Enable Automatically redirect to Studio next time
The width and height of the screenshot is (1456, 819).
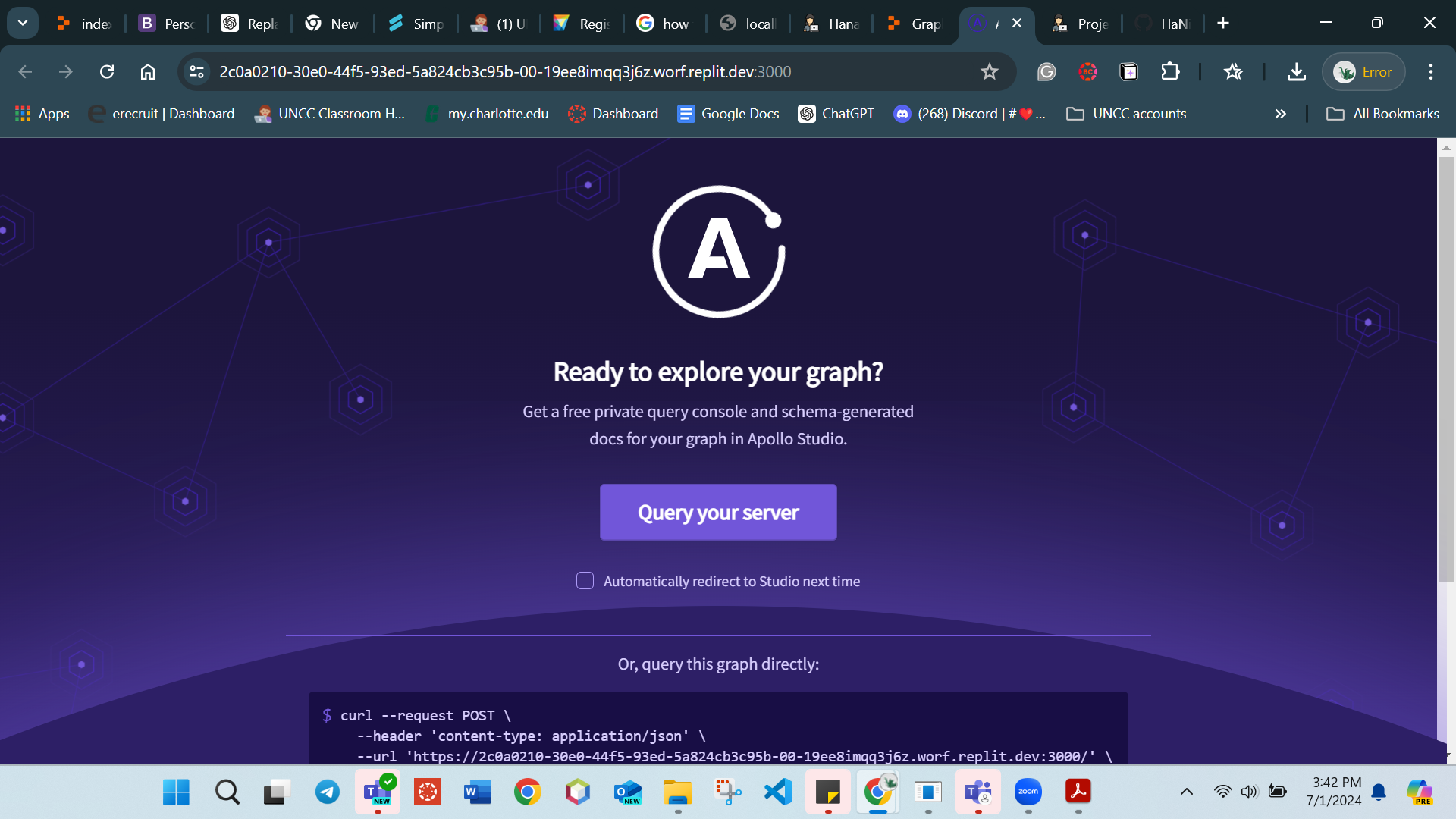(x=585, y=581)
